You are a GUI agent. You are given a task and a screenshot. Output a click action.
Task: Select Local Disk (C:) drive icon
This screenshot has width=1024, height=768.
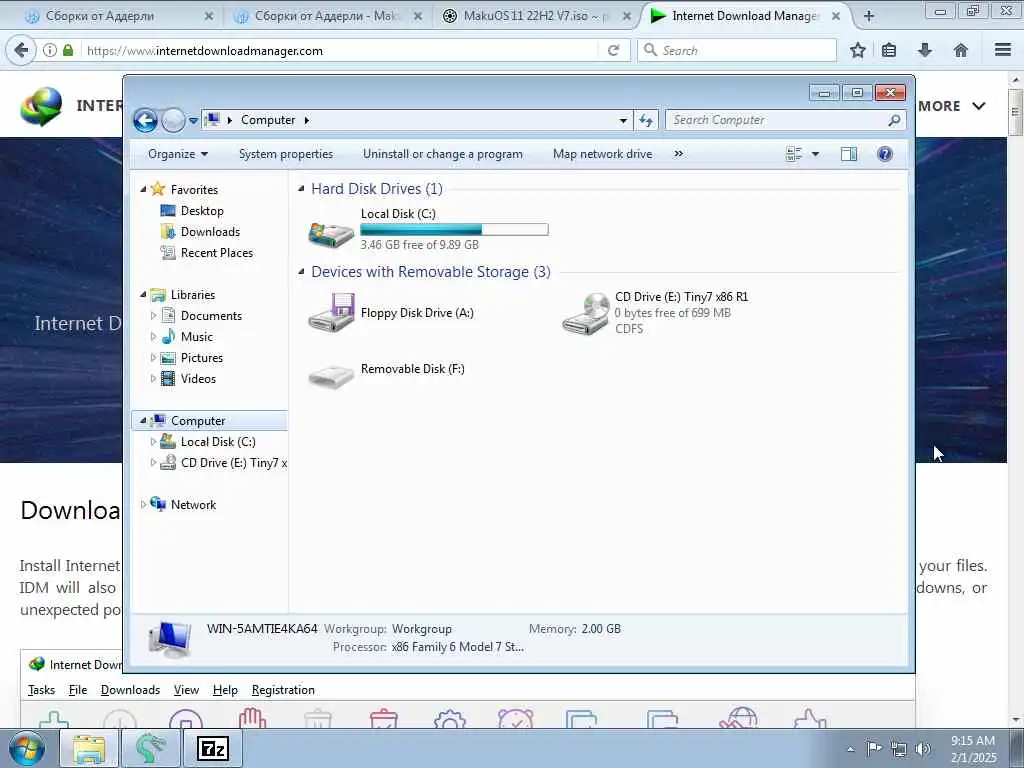pyautogui.click(x=331, y=232)
